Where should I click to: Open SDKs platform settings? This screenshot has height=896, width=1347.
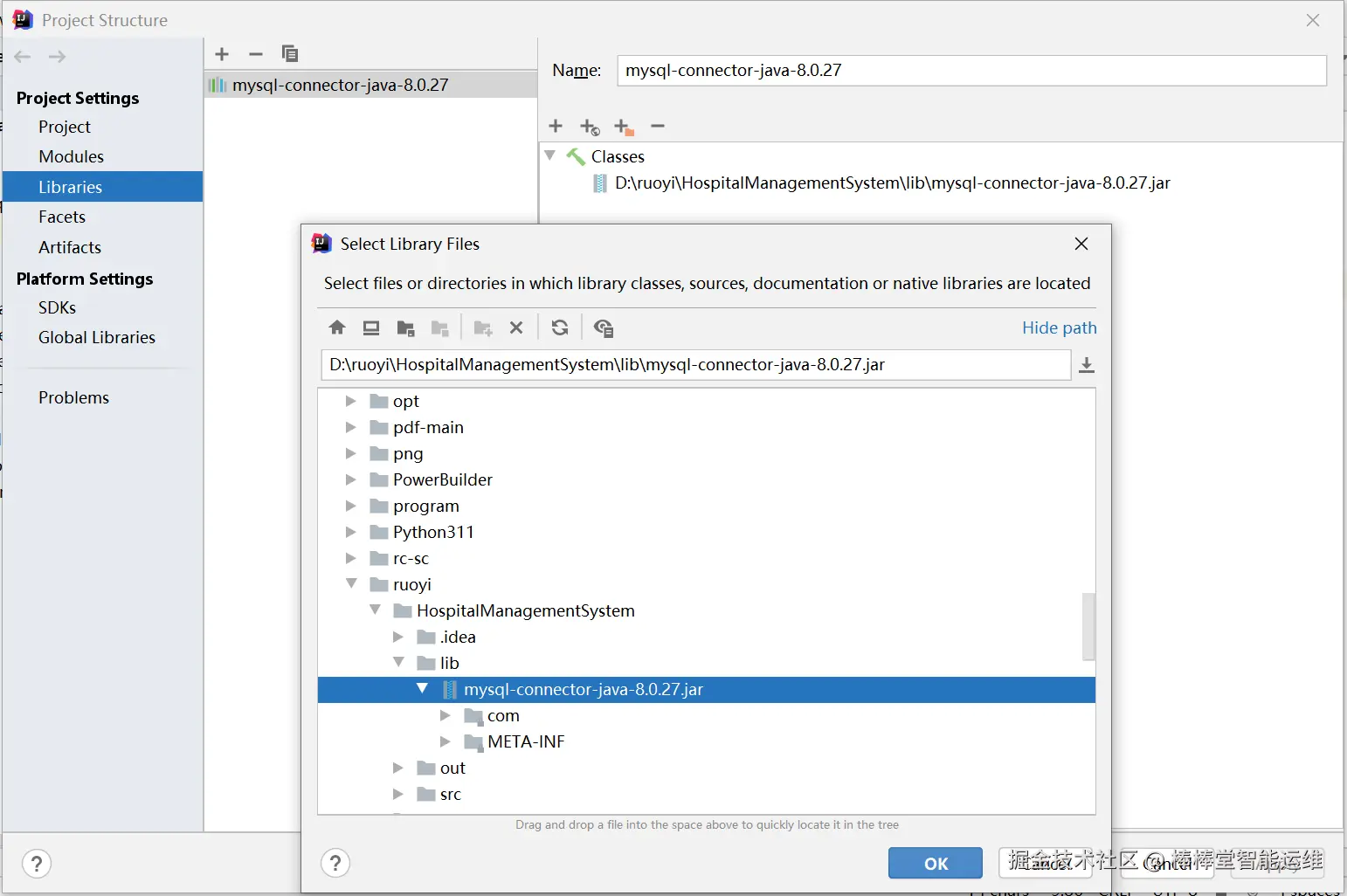pos(57,307)
